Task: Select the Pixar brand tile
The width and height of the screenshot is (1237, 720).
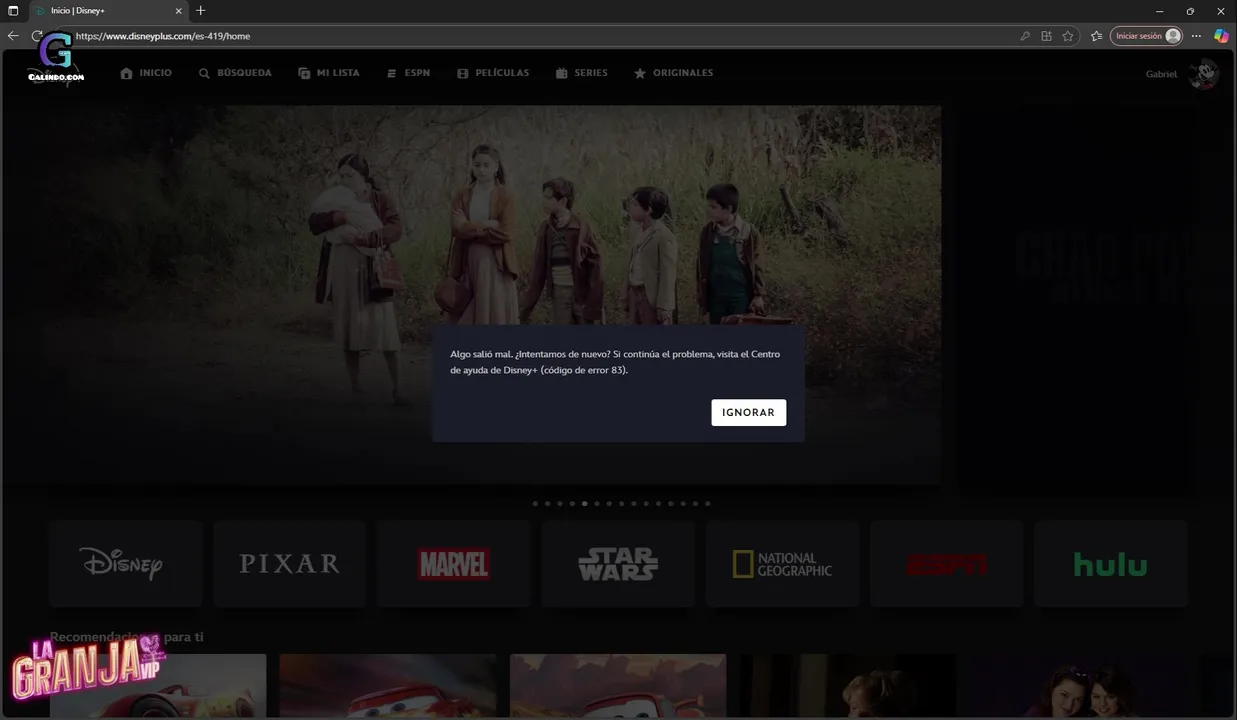Action: pyautogui.click(x=290, y=563)
